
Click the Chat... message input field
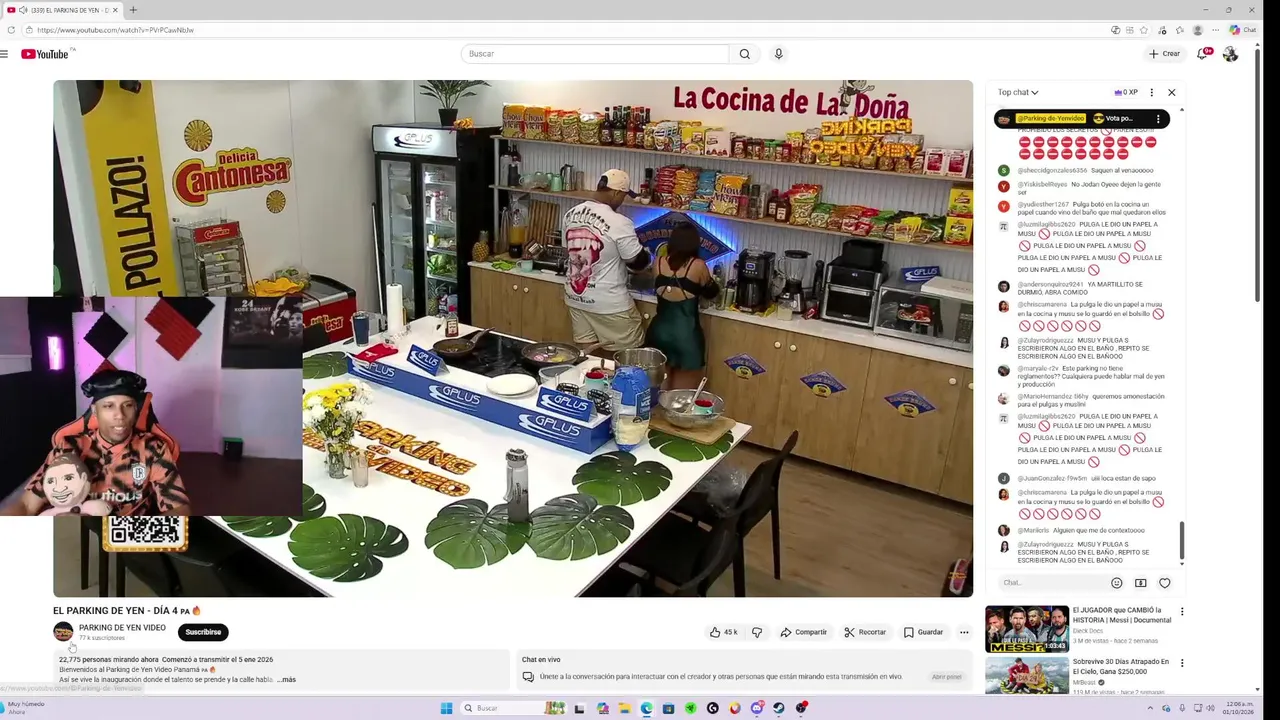(x=1052, y=583)
